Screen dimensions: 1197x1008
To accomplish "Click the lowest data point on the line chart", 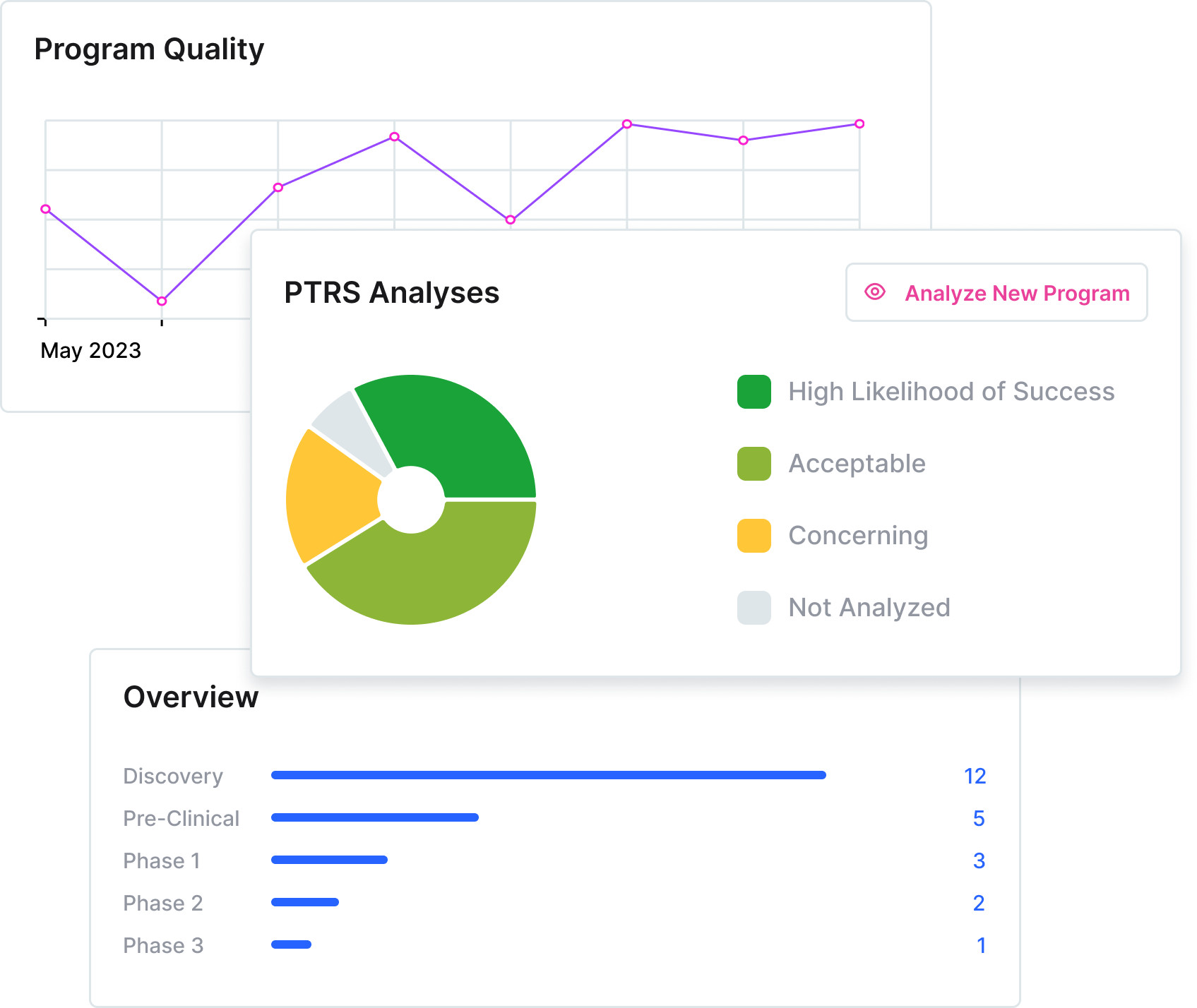I will 162,301.
